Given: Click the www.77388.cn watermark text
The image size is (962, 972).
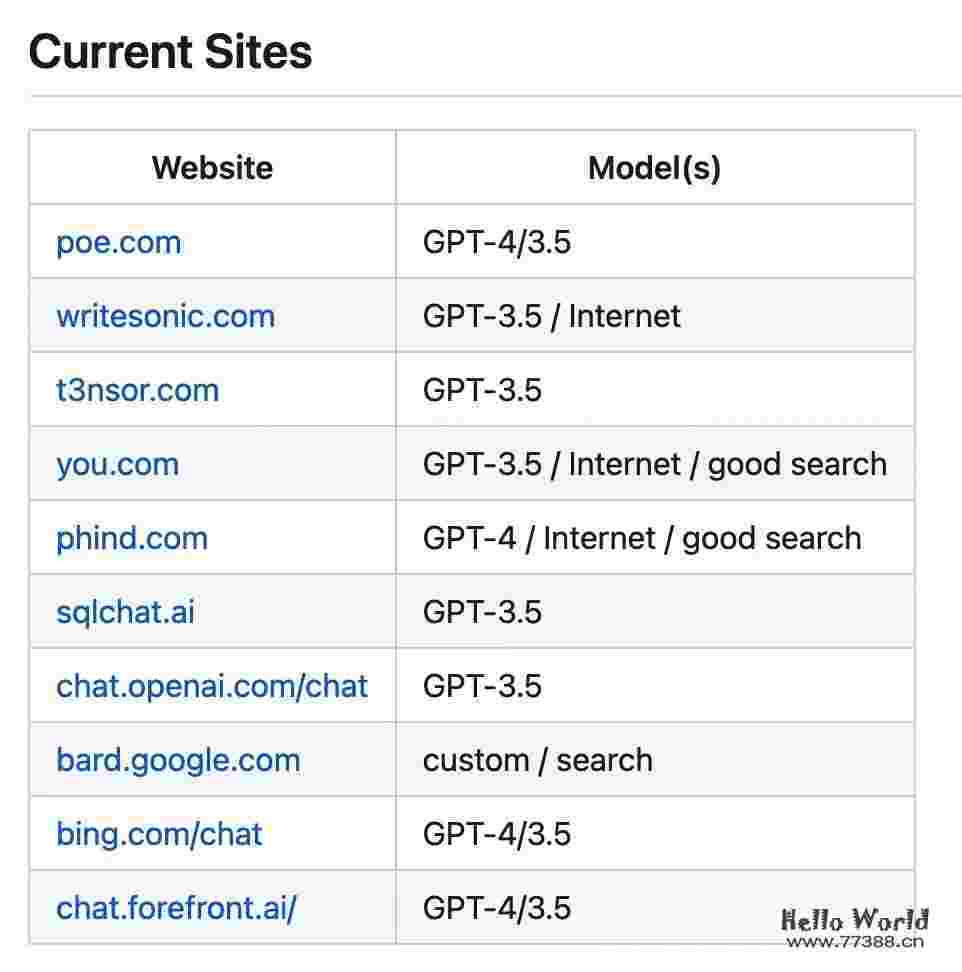Looking at the screenshot, I should point(854,941).
